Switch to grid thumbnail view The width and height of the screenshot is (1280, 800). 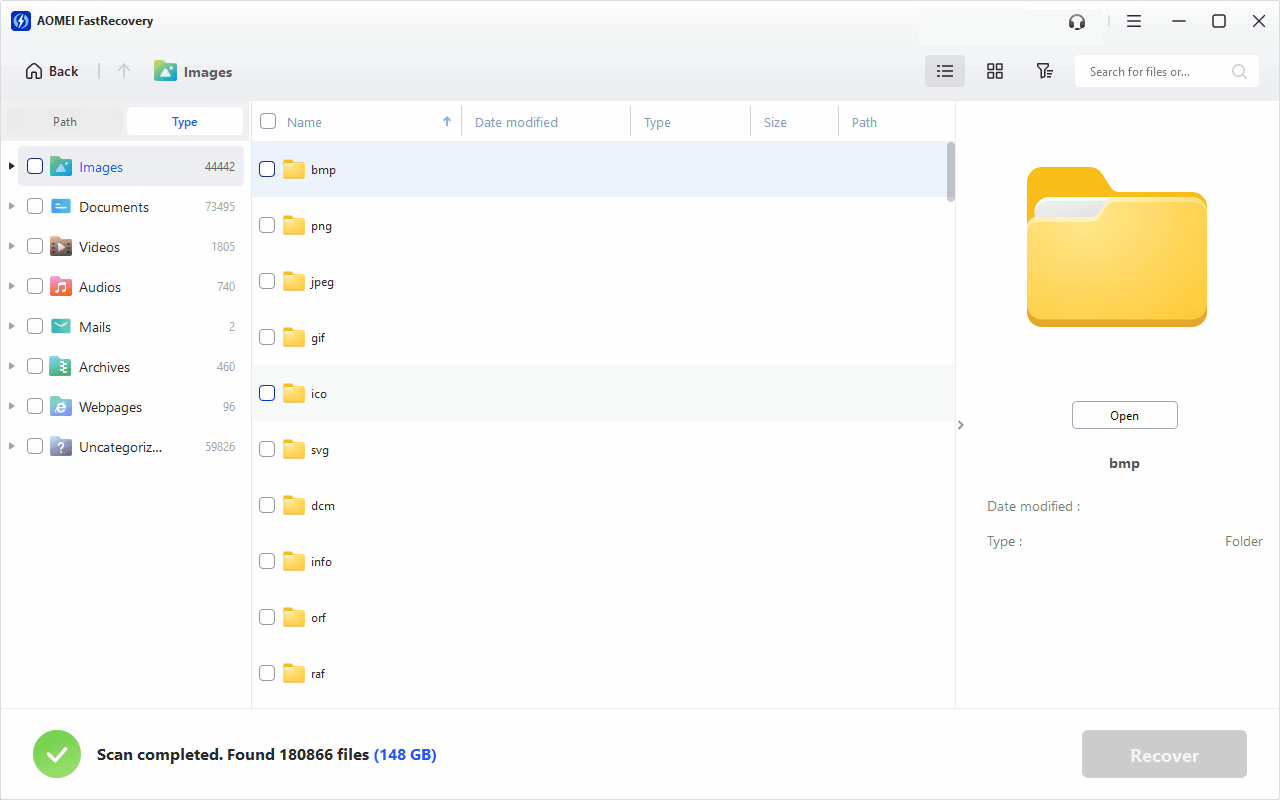coord(995,71)
